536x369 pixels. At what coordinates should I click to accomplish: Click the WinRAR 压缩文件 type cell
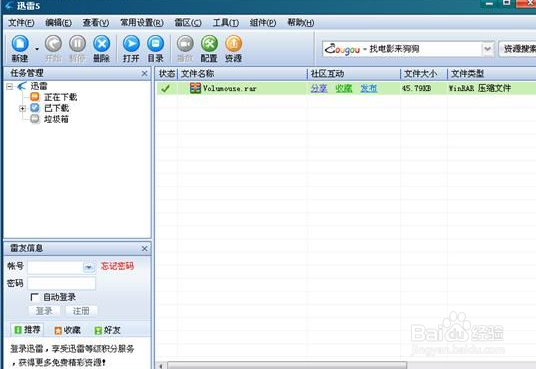coord(480,88)
